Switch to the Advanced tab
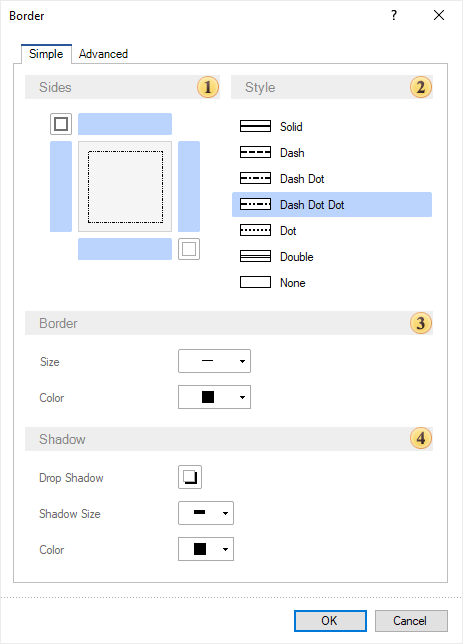The height and width of the screenshot is (644, 463). tap(103, 54)
